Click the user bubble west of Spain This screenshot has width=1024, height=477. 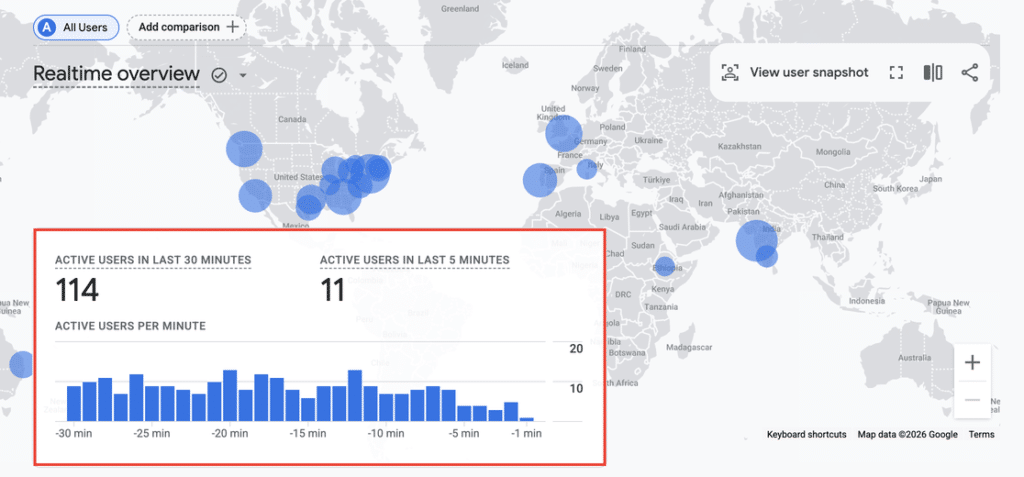[540, 180]
